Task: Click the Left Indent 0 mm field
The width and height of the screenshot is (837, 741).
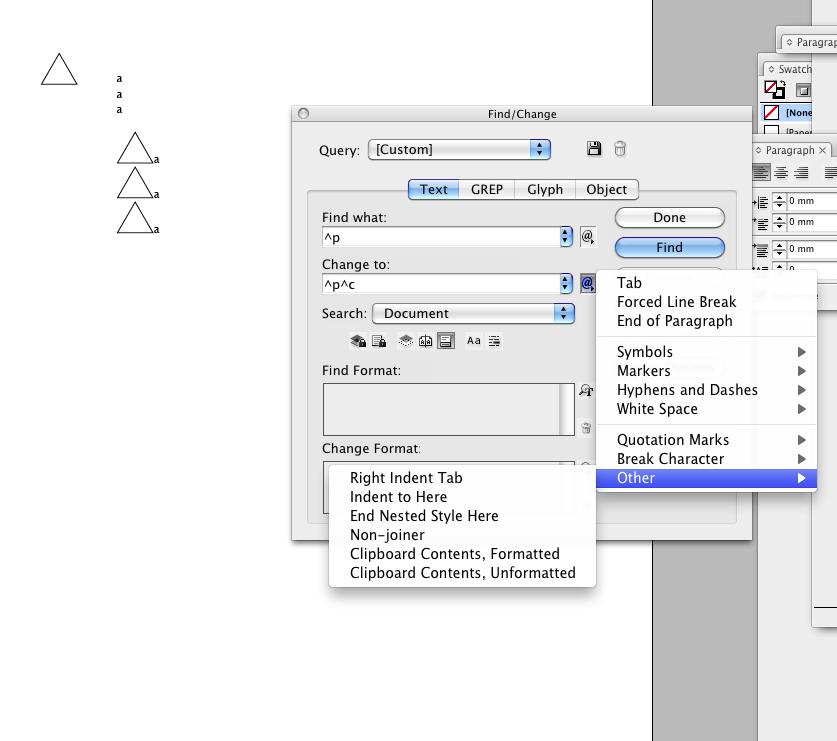Action: click(x=811, y=201)
